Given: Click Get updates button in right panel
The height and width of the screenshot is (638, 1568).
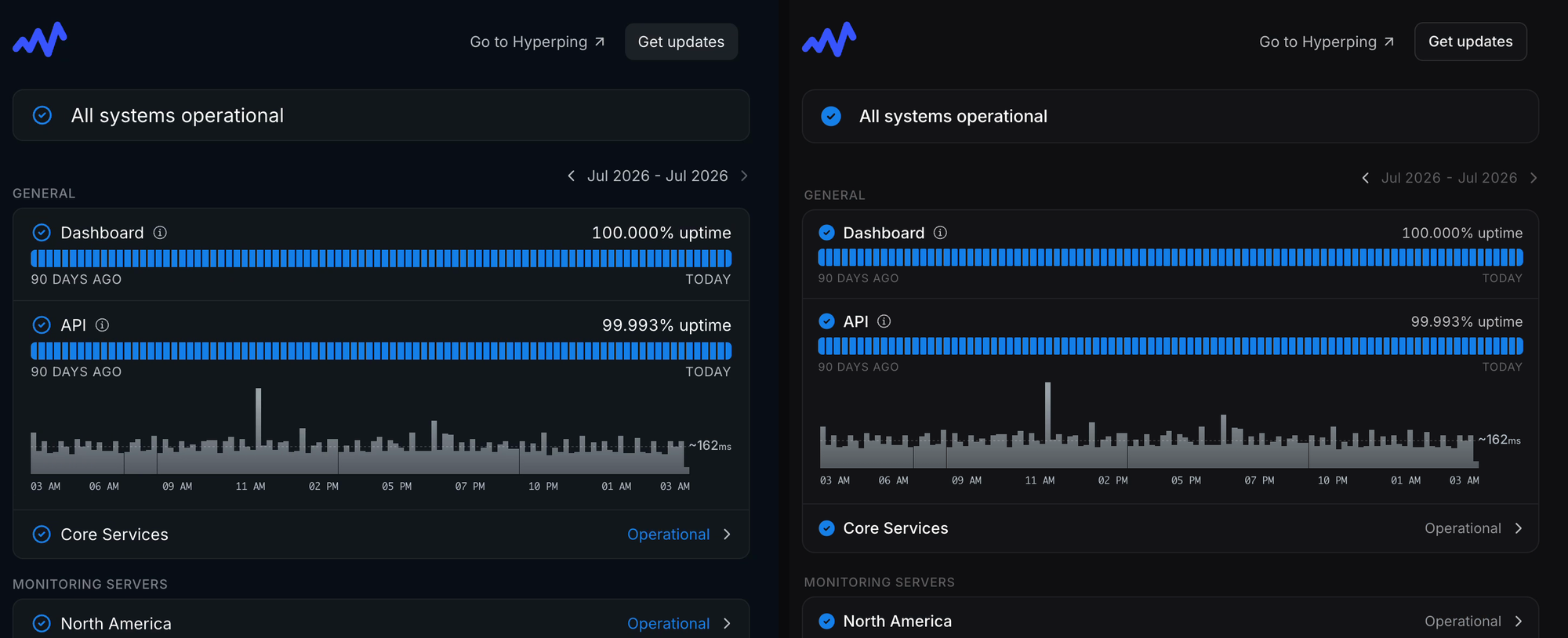Looking at the screenshot, I should coord(1471,42).
